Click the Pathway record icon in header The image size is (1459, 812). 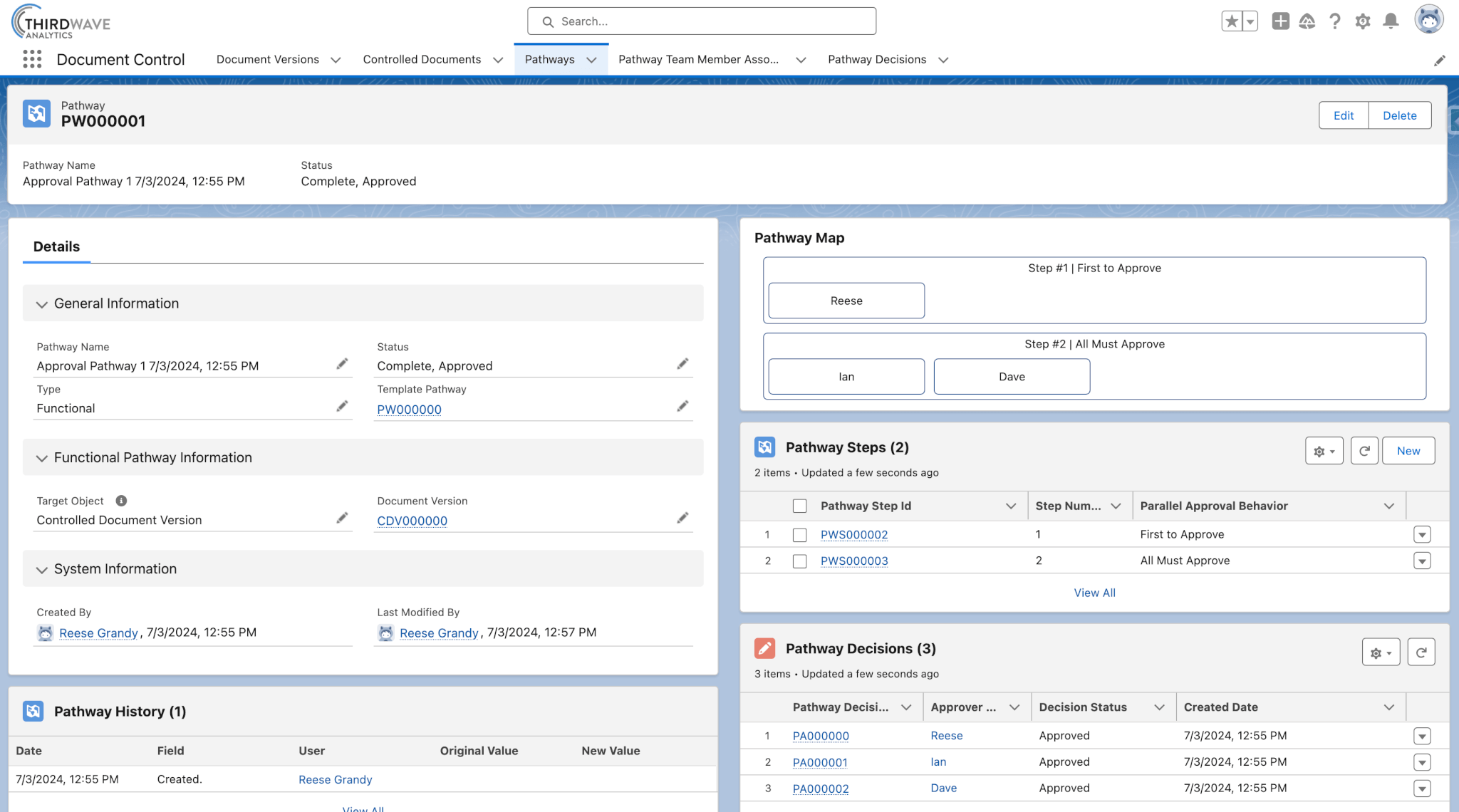tap(36, 113)
